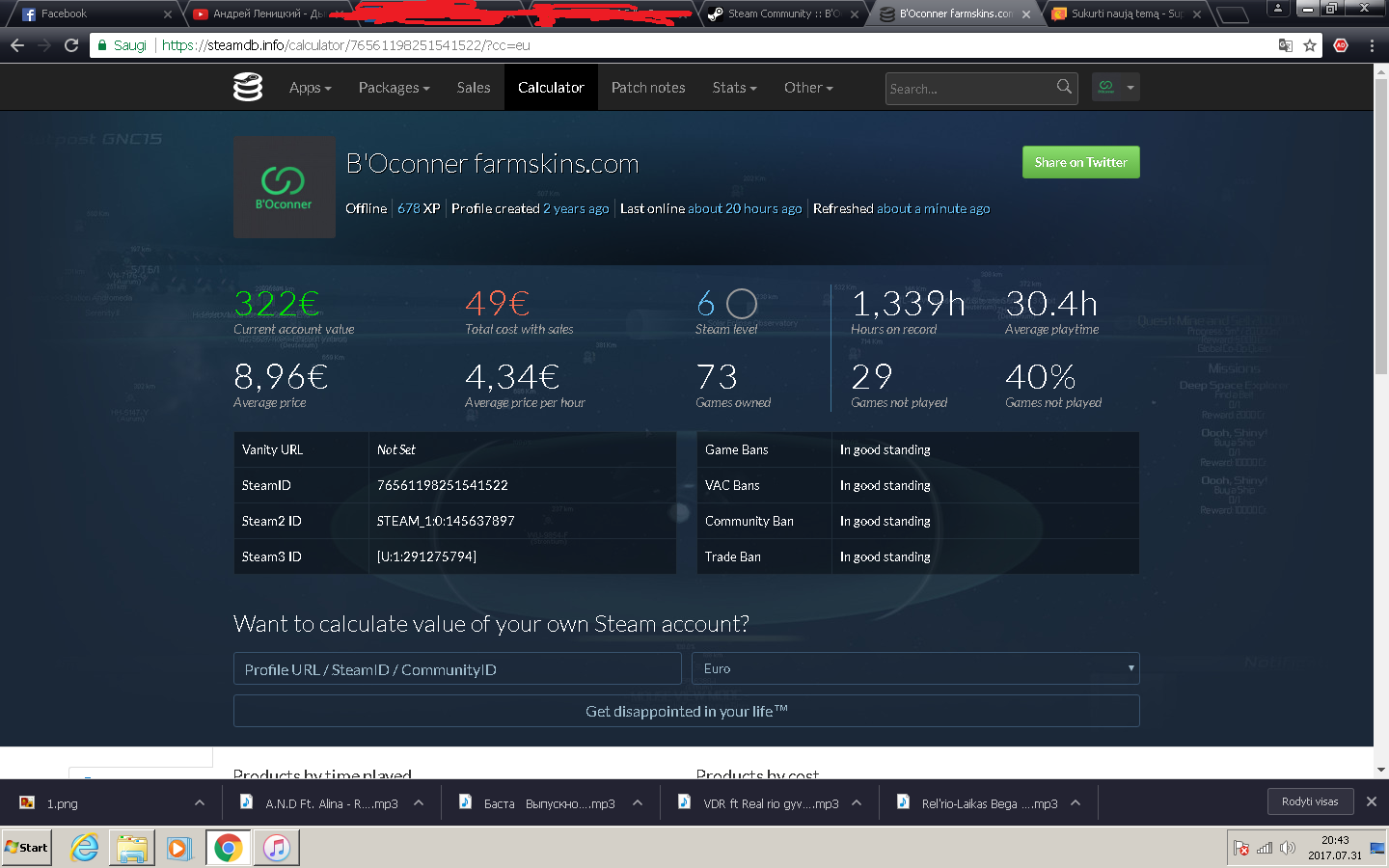Viewport: 1389px width, 868px height.
Task: Click the 678 XP link
Action: [419, 208]
